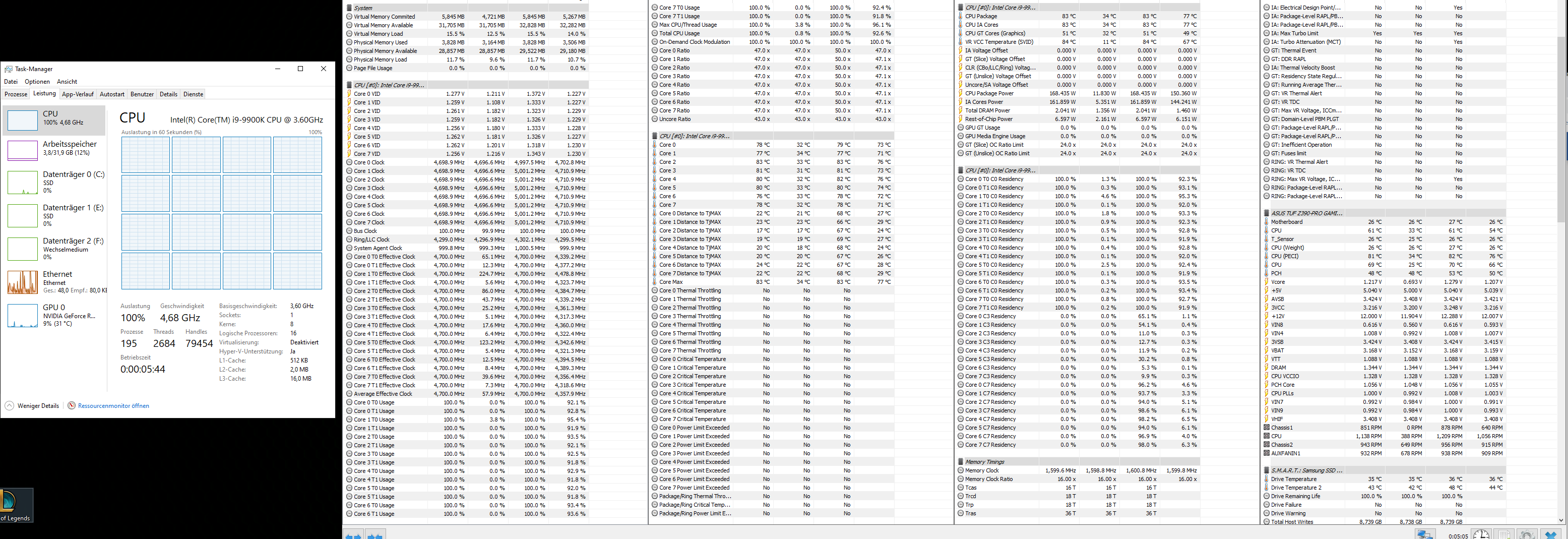Switch to the Details tab
The width and height of the screenshot is (1568, 539).
[169, 94]
